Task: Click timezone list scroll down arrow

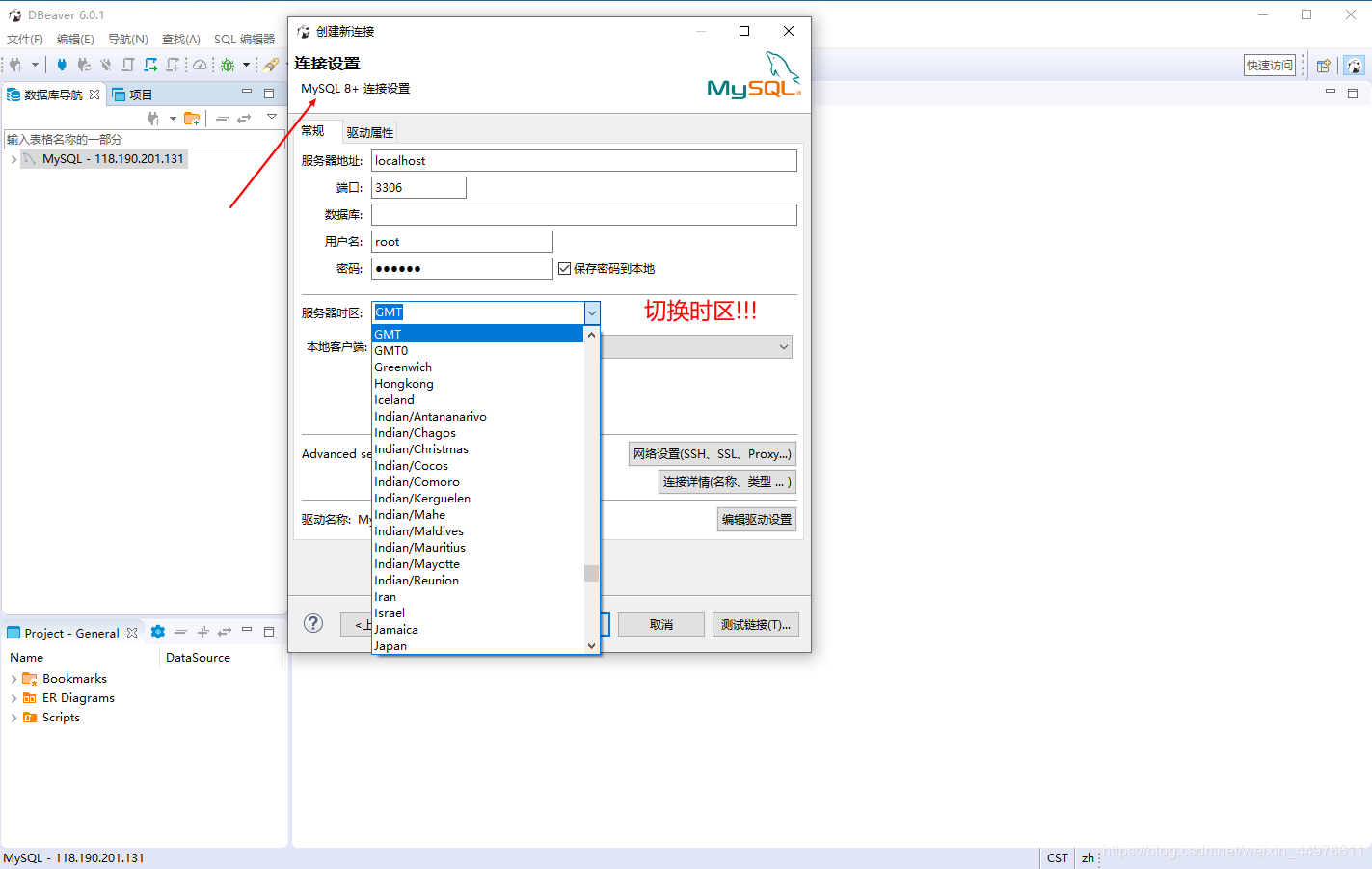Action: point(591,646)
